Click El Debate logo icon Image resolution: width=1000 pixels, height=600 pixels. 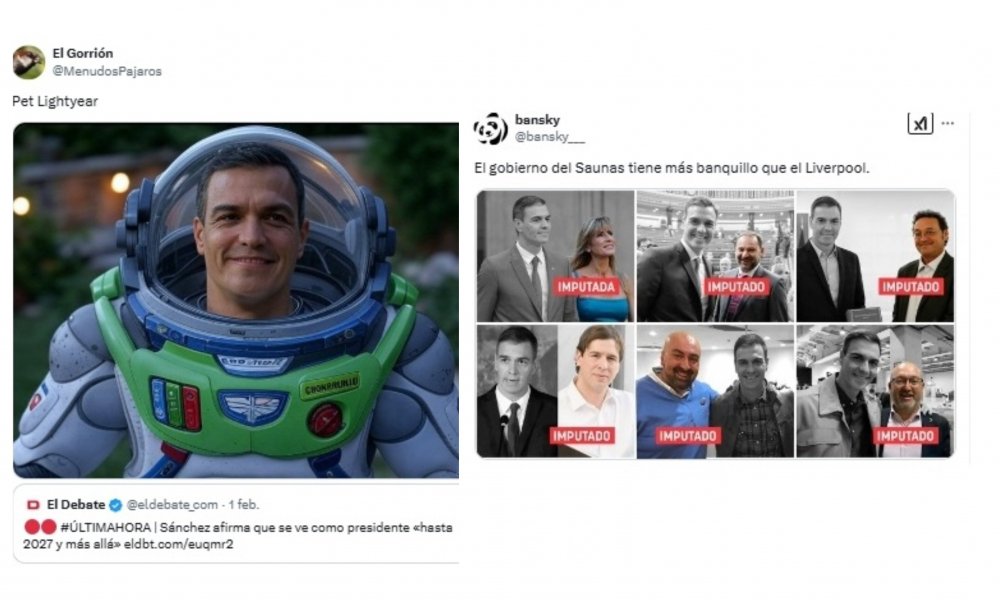[x=33, y=505]
